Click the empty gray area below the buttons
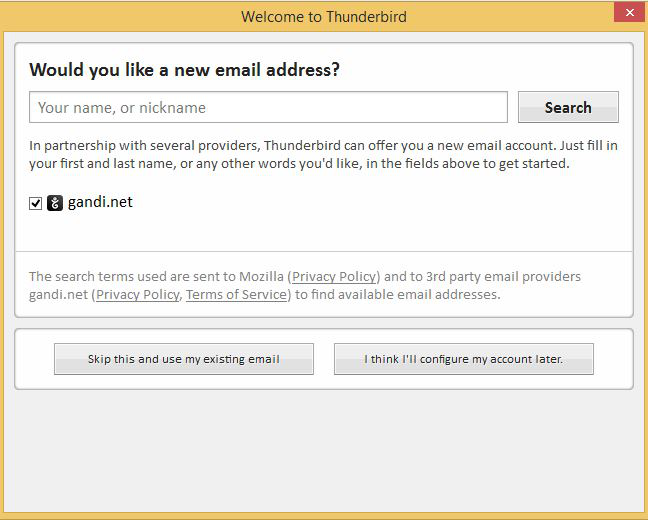 point(324,451)
